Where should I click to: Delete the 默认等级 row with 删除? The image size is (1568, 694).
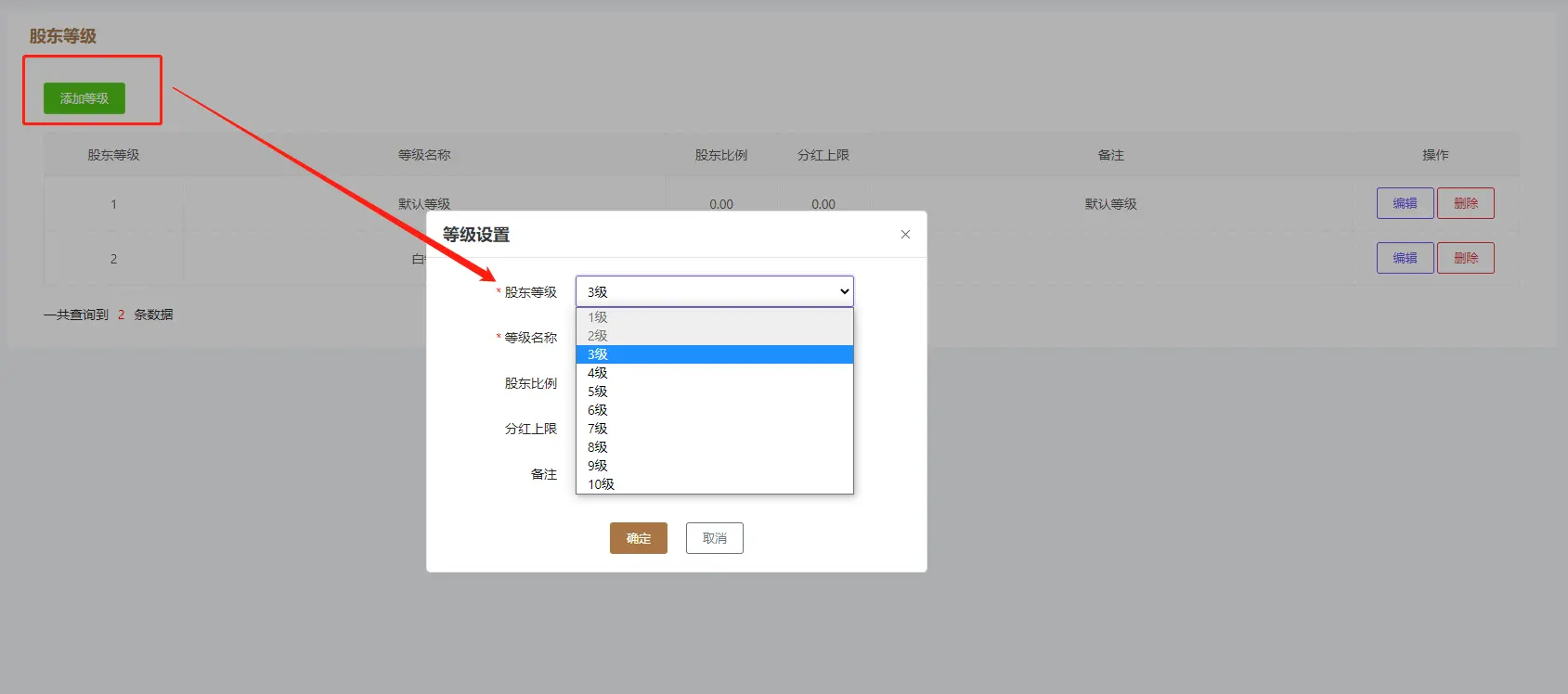(1465, 203)
